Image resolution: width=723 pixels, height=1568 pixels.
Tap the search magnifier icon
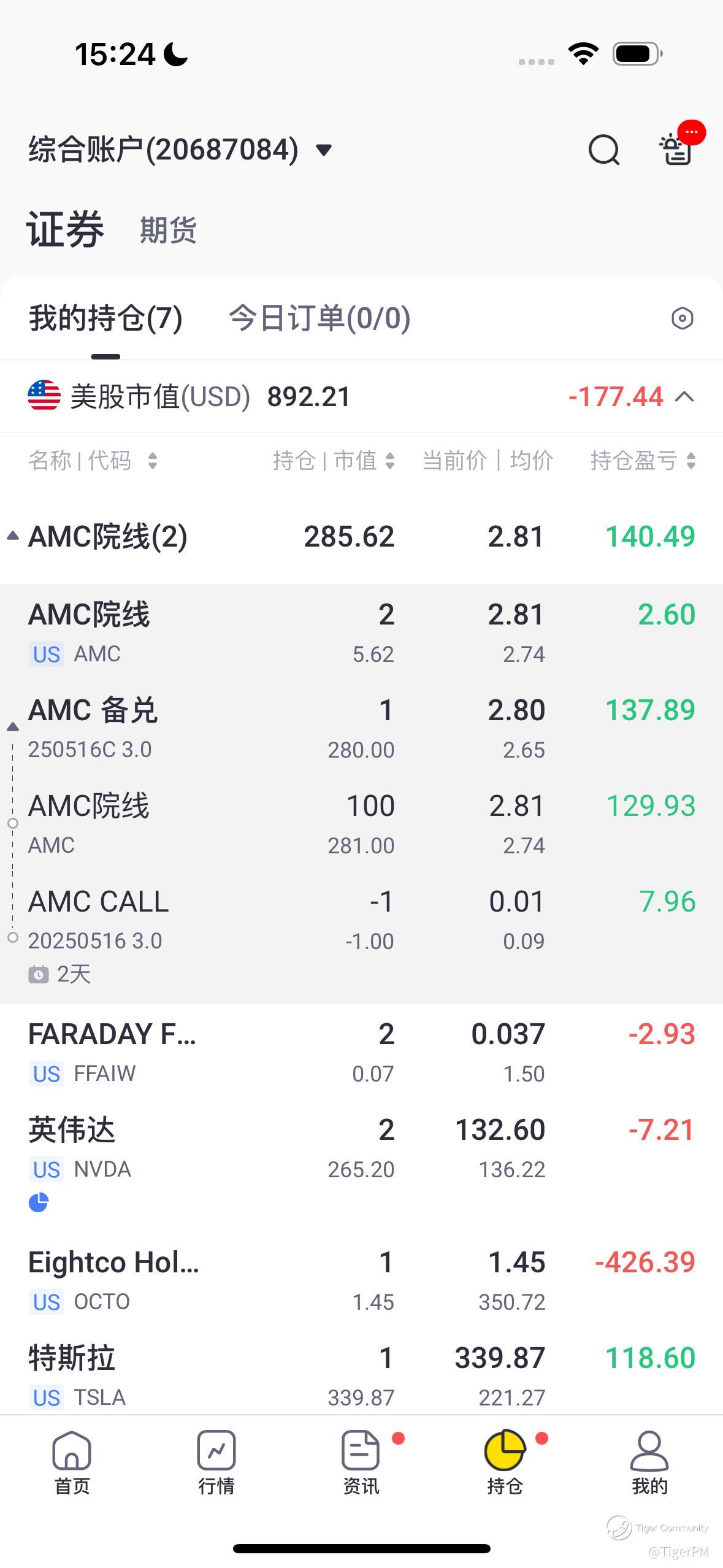click(x=604, y=150)
